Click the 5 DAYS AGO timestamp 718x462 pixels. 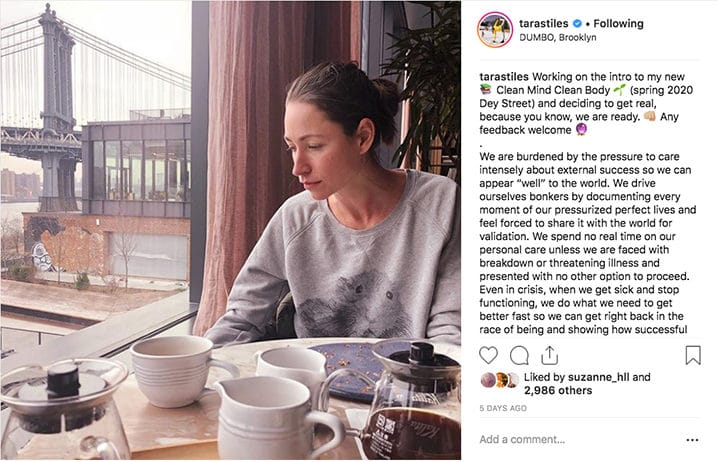pyautogui.click(x=503, y=408)
